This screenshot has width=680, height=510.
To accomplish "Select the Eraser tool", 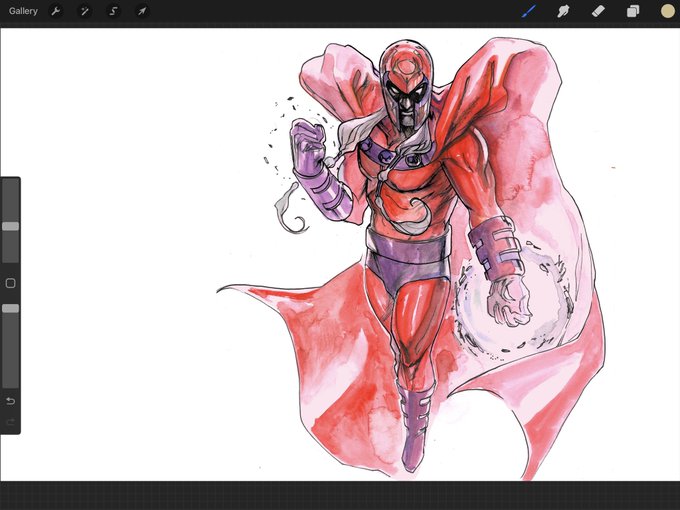I will [598, 11].
